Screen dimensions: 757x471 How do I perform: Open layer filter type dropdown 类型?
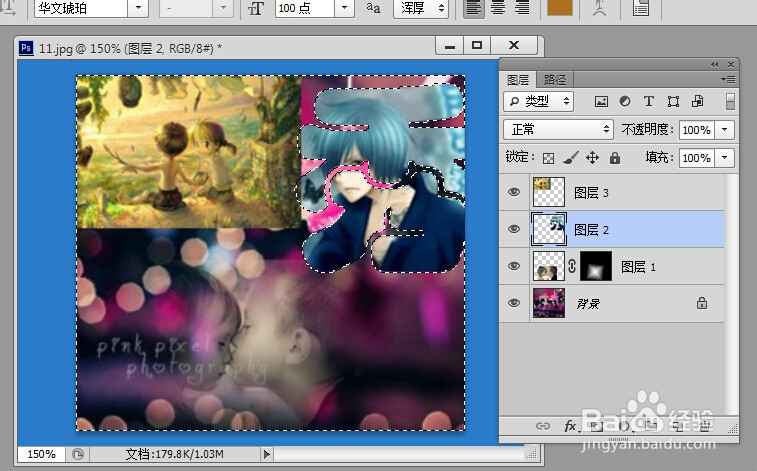click(x=539, y=101)
